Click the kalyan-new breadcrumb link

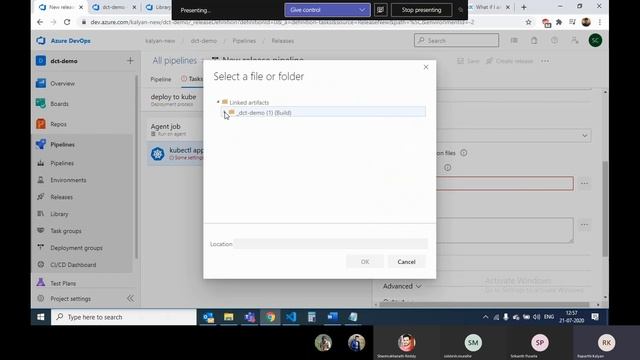tap(160, 41)
